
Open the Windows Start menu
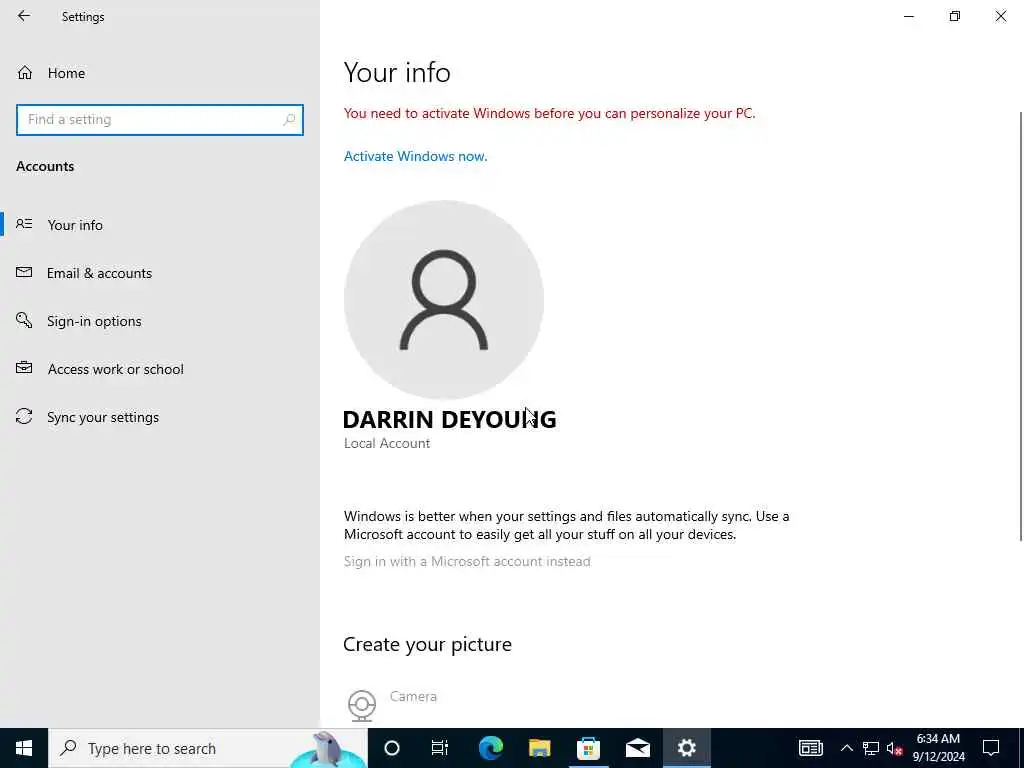pyautogui.click(x=24, y=748)
